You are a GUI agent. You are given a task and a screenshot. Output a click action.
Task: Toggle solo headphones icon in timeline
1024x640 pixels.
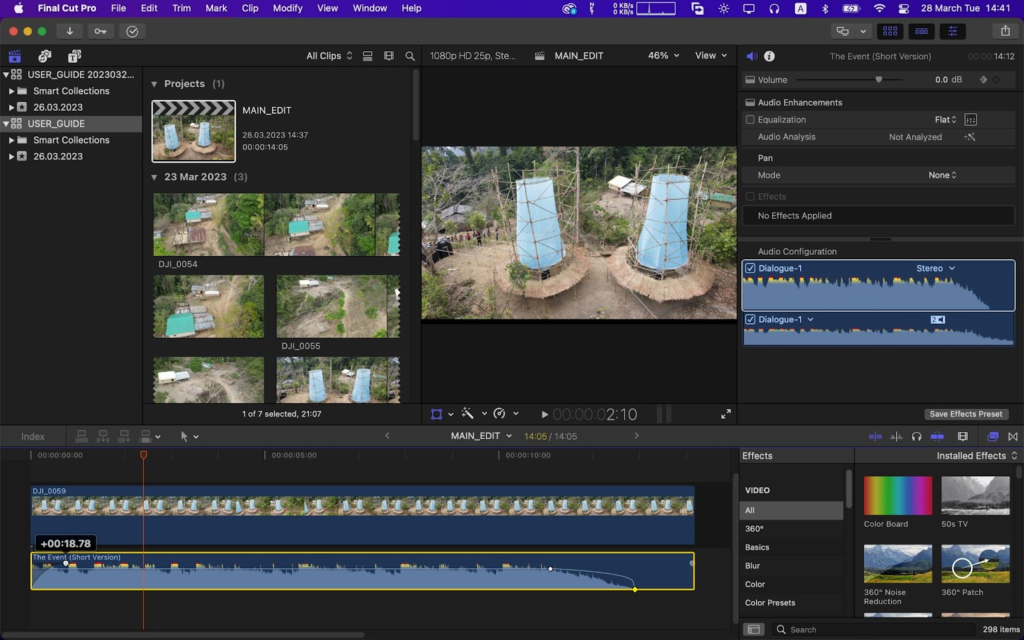[x=916, y=436]
